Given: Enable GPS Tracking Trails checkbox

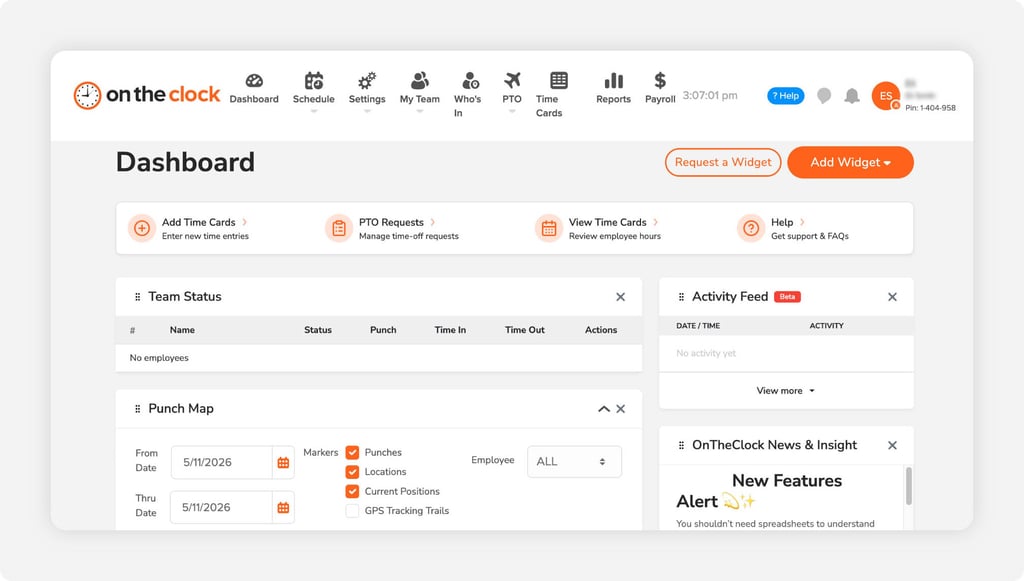Looking at the screenshot, I should pos(353,510).
